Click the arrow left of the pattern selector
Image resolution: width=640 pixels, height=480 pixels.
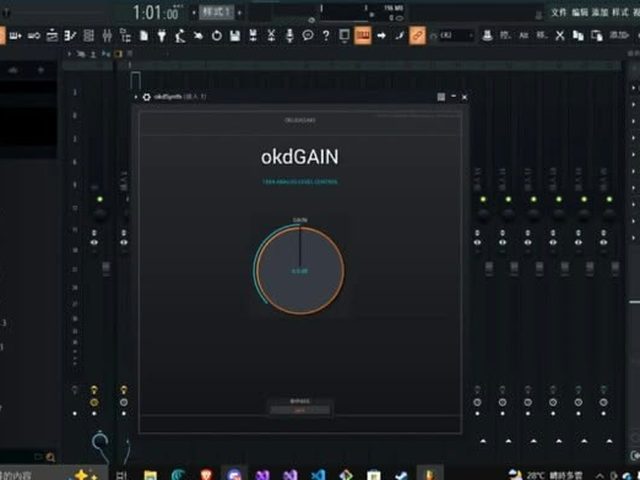[x=194, y=13]
